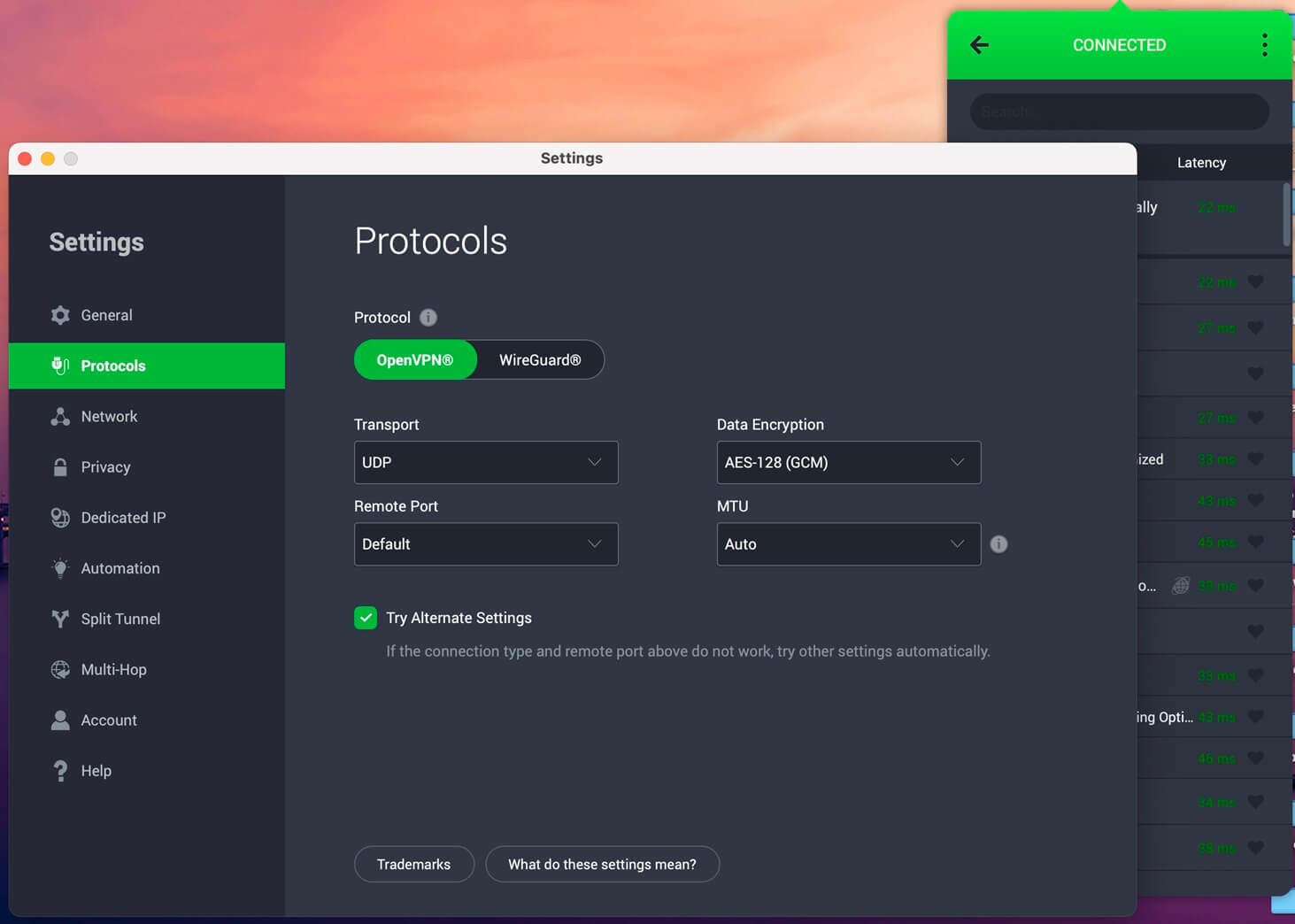Open Split Tunnel settings icon

click(59, 619)
